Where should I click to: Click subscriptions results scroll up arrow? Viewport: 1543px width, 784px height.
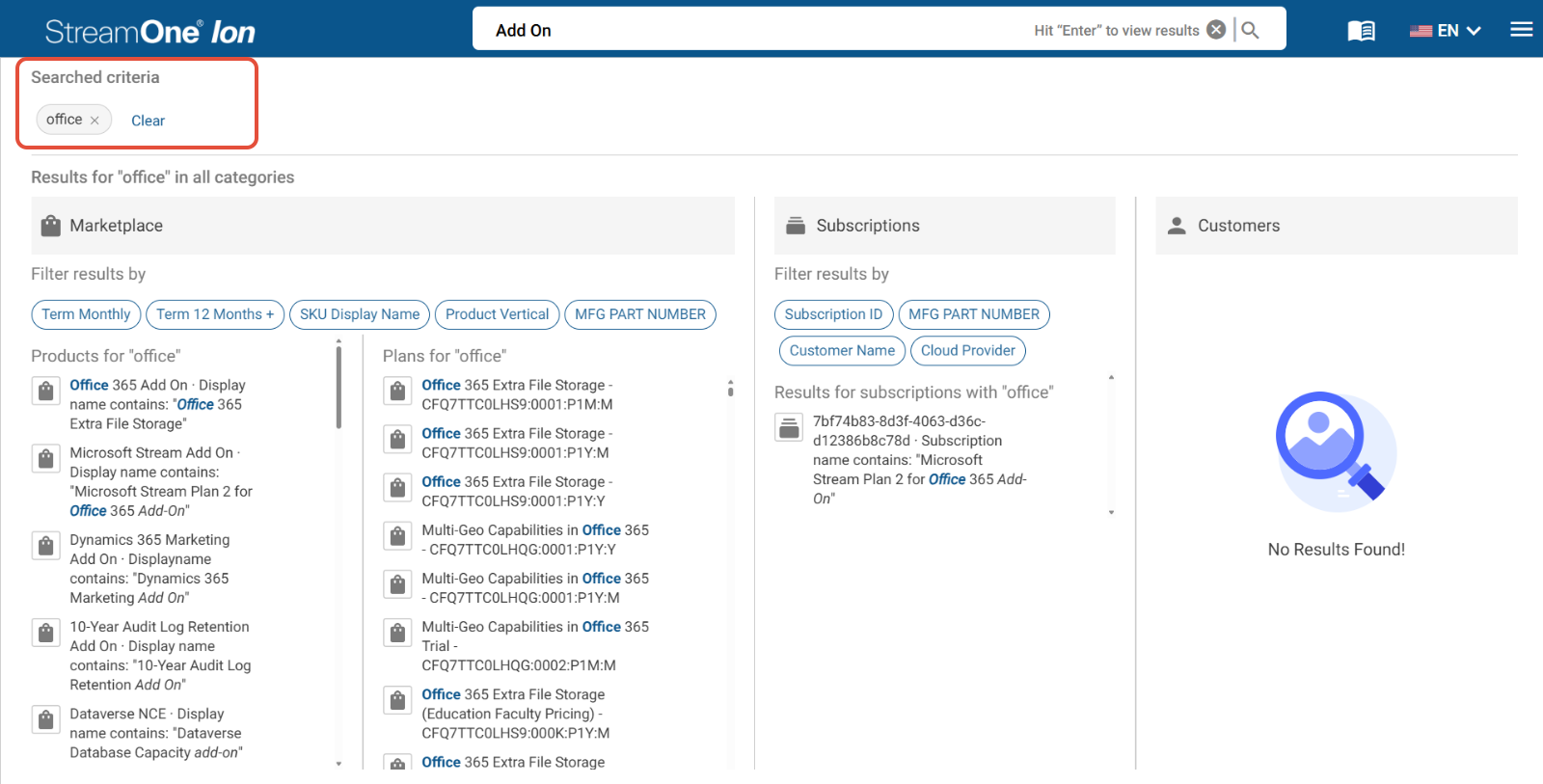1111,377
